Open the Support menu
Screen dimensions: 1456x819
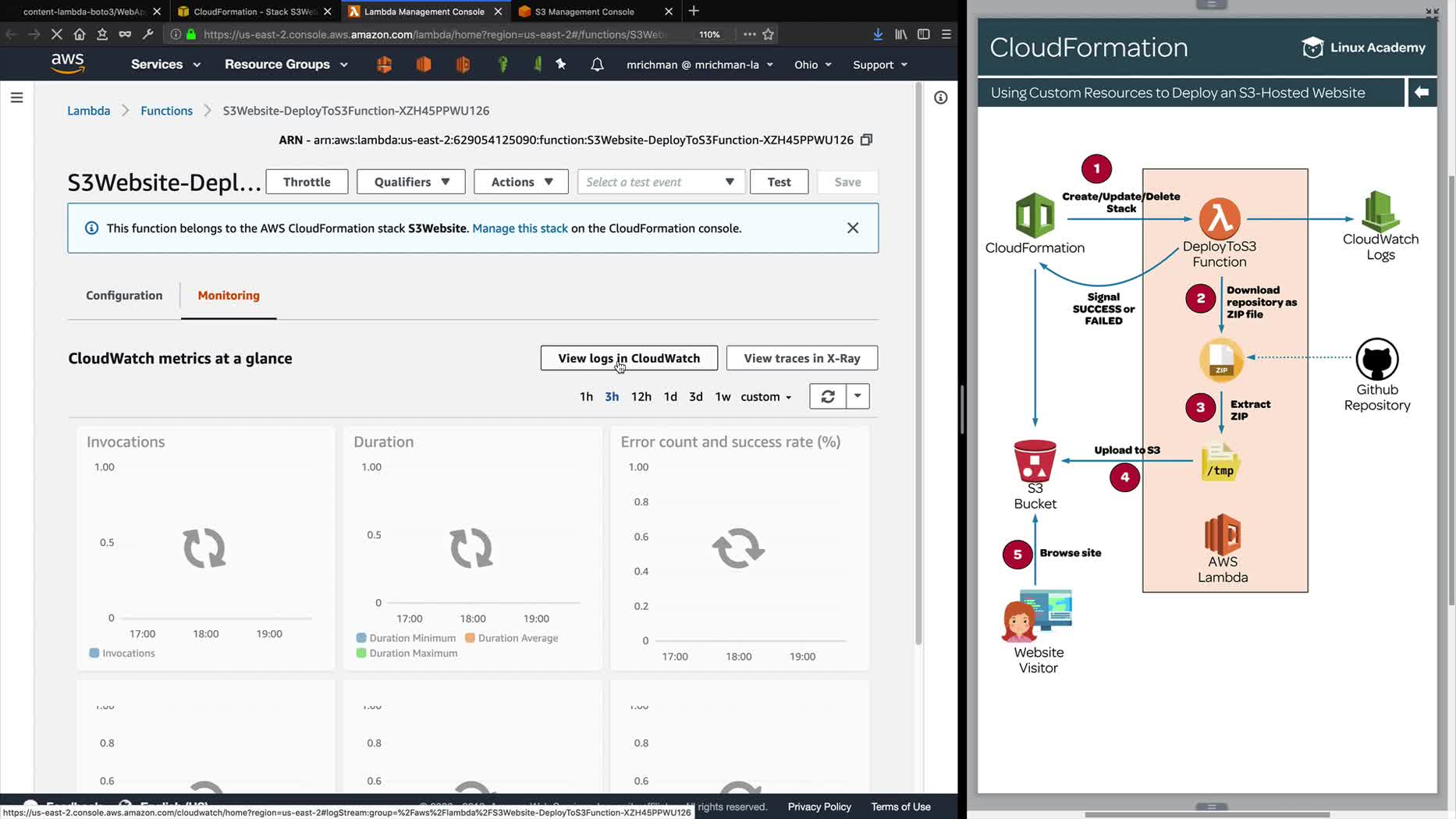(x=880, y=65)
